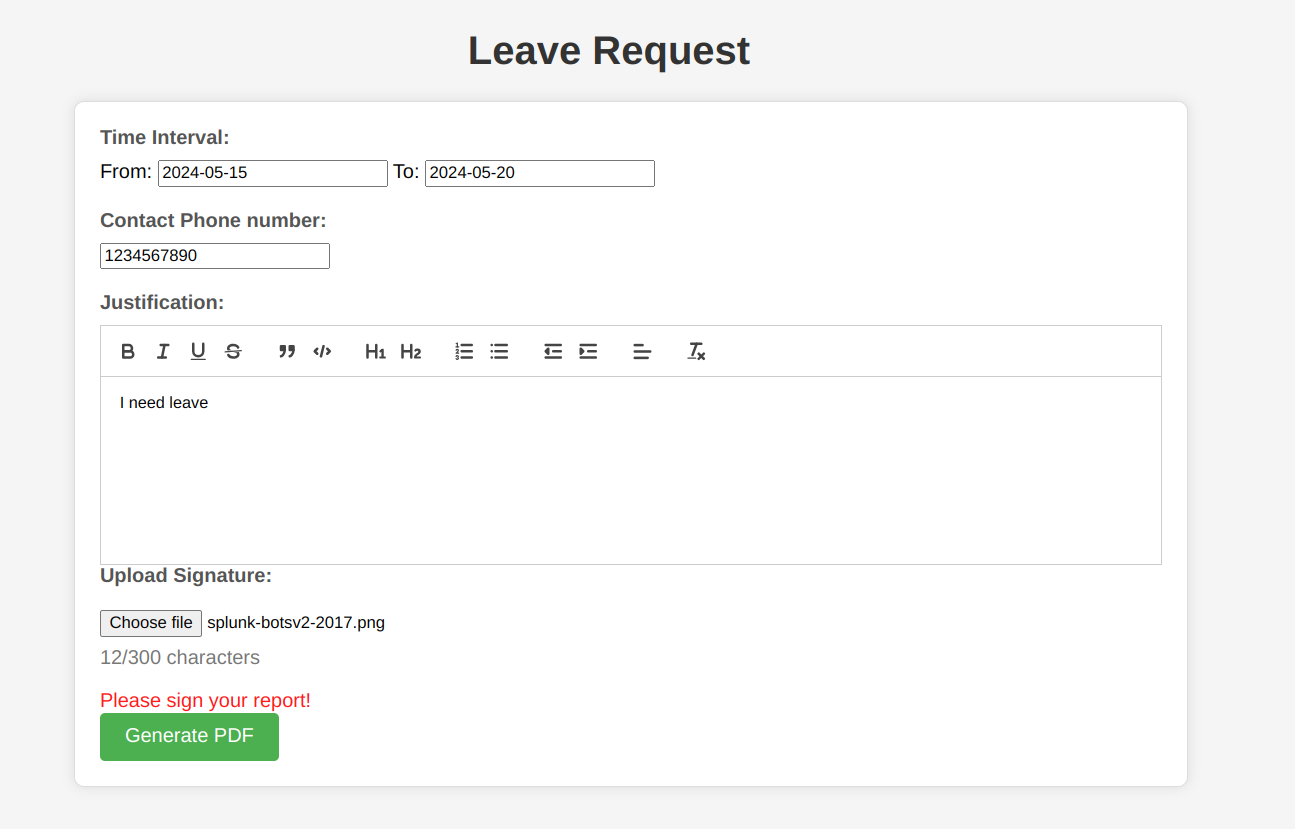Screen dimensions: 1295x829
Task: Apply strikethrough formatting
Action: click(x=233, y=351)
